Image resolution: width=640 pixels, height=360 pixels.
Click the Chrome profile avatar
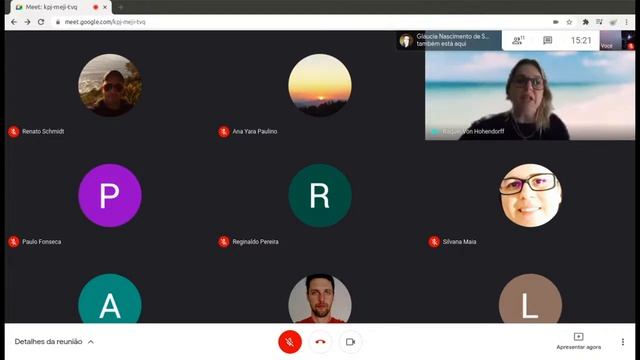[613, 22]
